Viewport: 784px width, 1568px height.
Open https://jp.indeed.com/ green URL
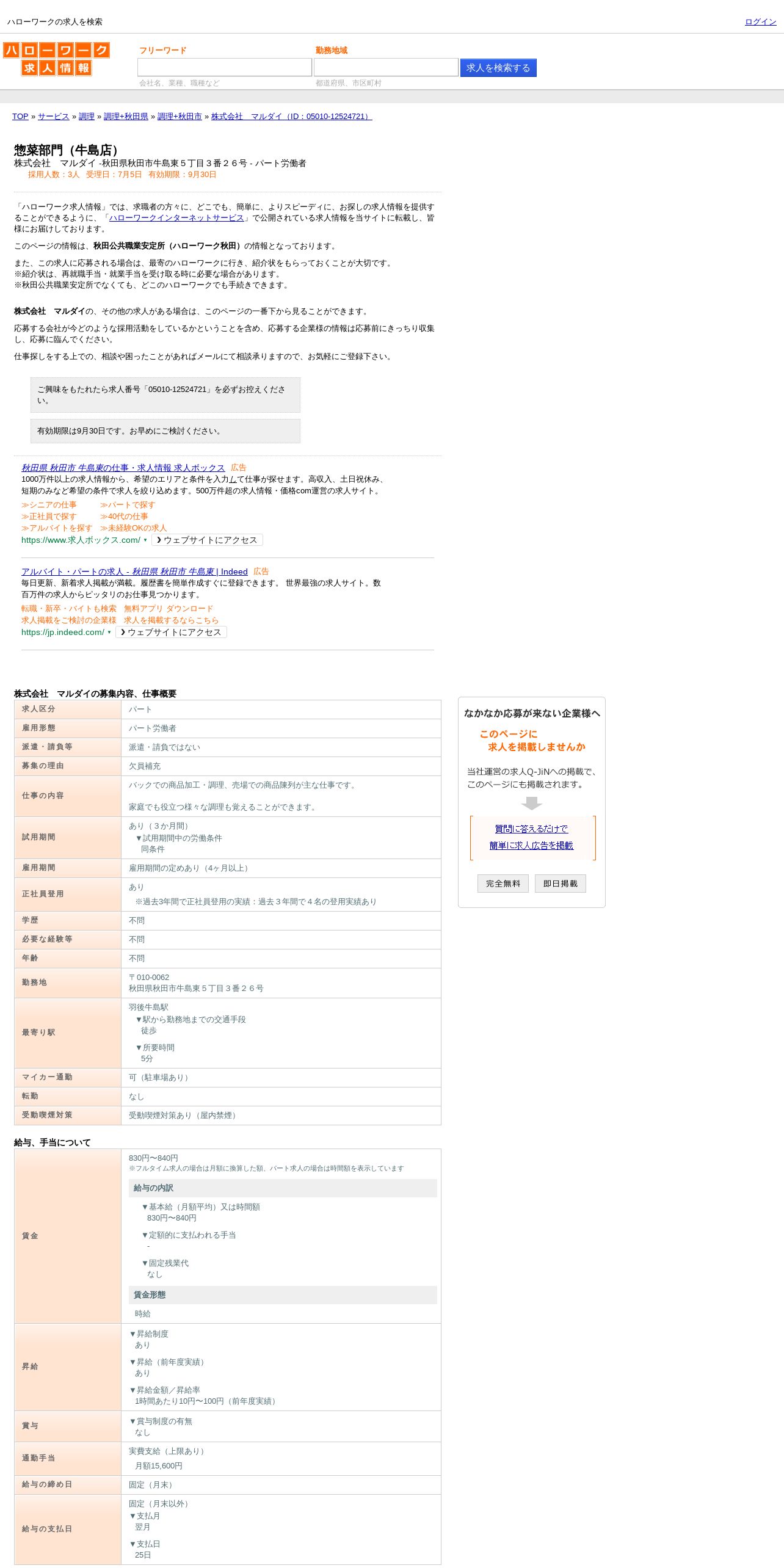(63, 633)
